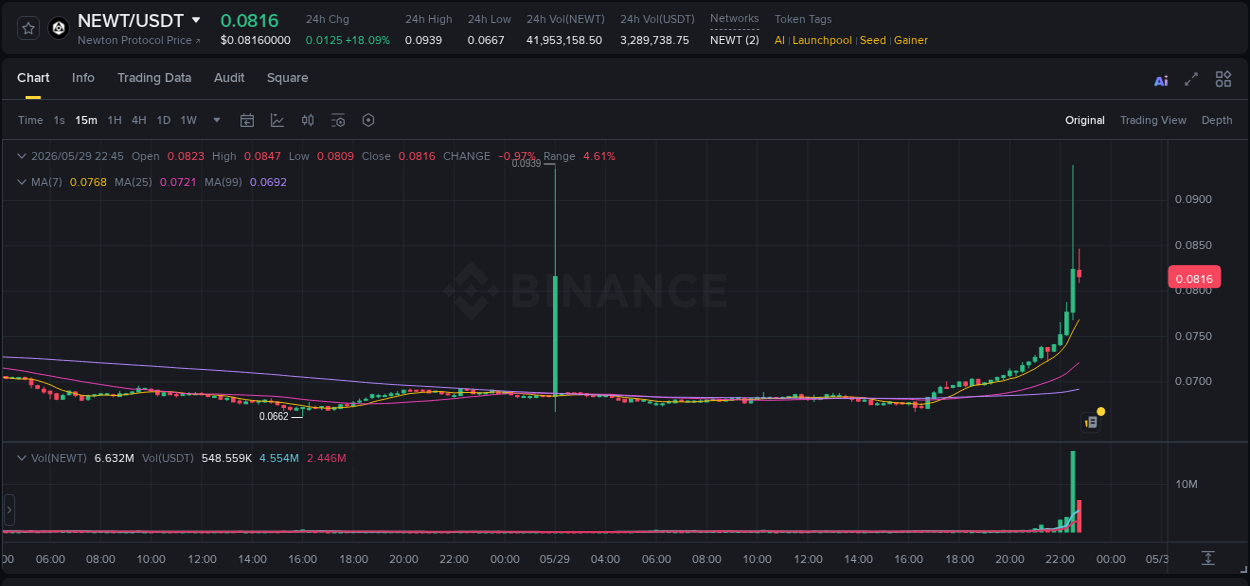Click the NEWT token logo
The image size is (1250, 586).
[58, 28]
